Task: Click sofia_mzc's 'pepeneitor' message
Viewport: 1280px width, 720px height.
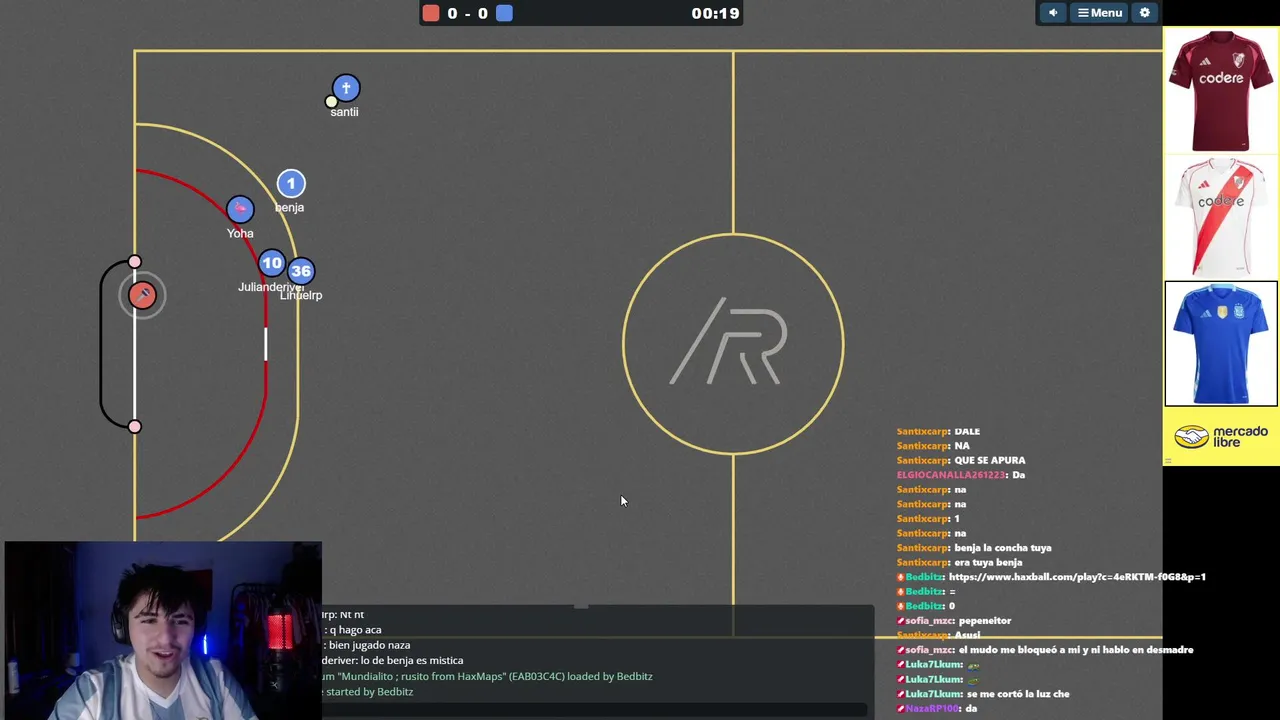Action: pyautogui.click(x=985, y=621)
